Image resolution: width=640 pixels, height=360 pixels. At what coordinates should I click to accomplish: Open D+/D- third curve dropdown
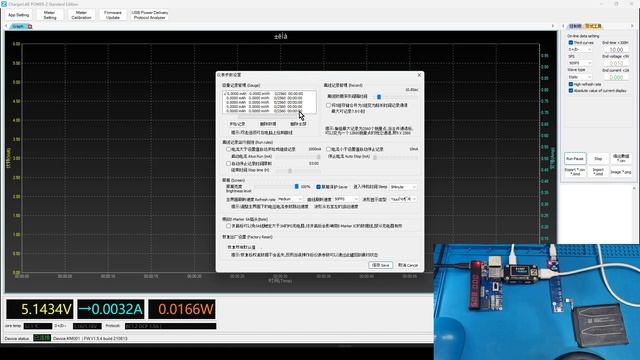(x=580, y=49)
